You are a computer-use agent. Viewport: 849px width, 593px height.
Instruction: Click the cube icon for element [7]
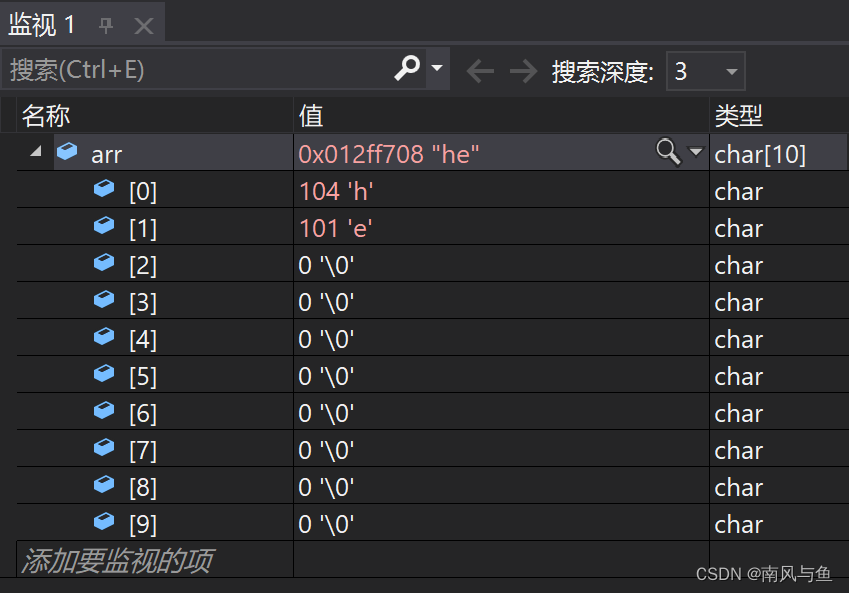(x=104, y=448)
